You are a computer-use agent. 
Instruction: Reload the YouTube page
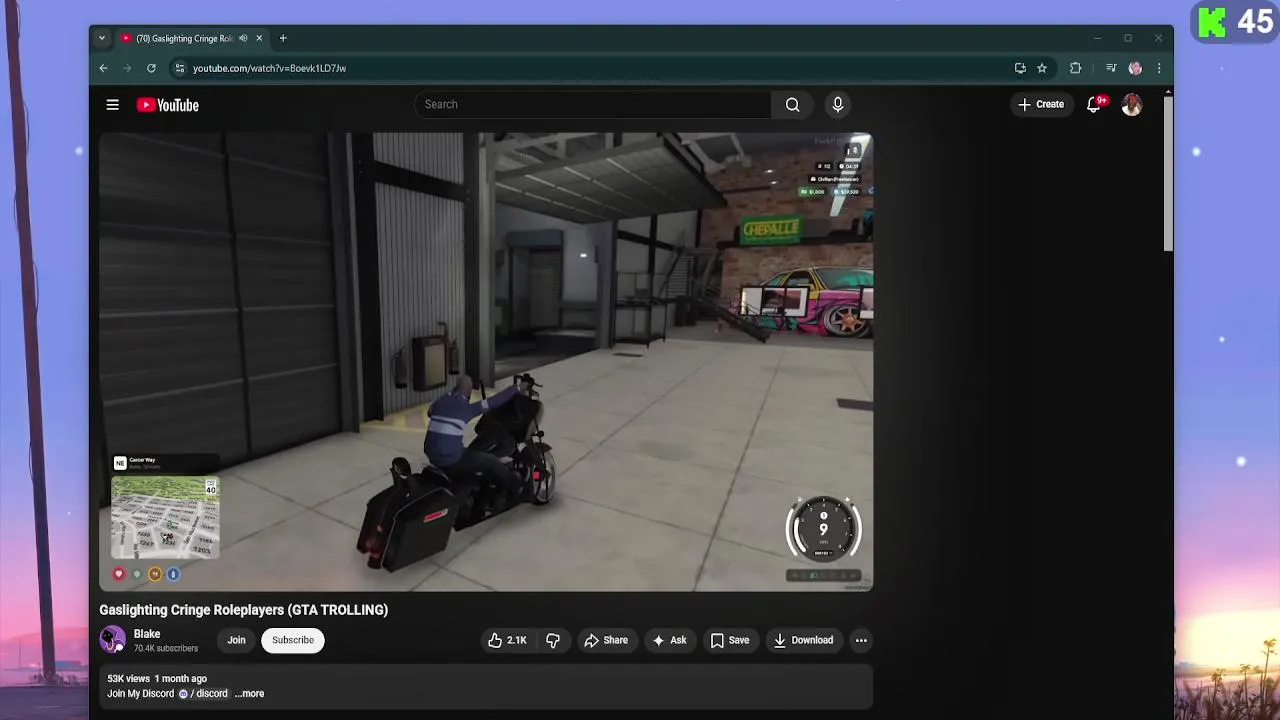[x=151, y=68]
